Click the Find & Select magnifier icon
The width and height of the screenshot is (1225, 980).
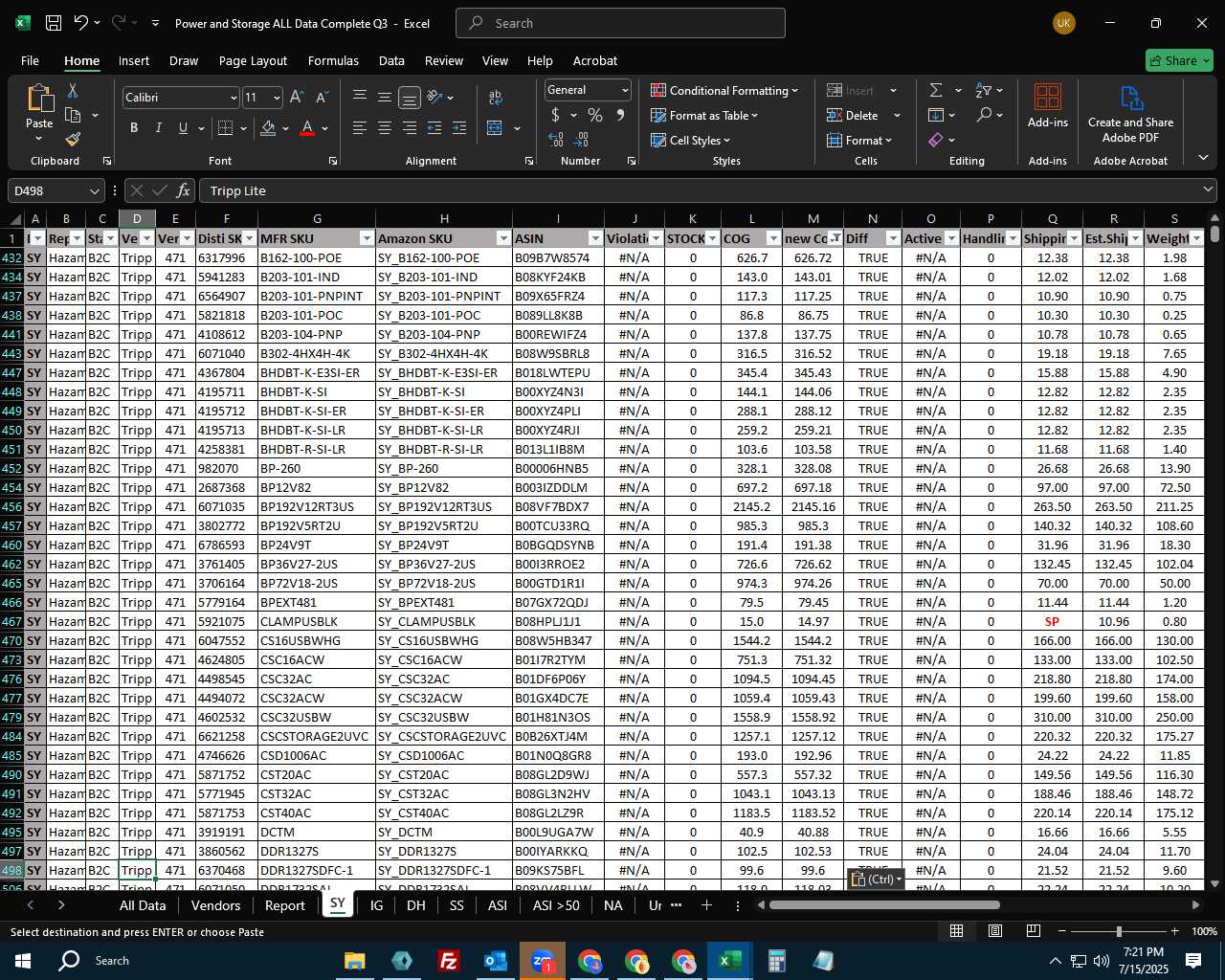(984, 115)
